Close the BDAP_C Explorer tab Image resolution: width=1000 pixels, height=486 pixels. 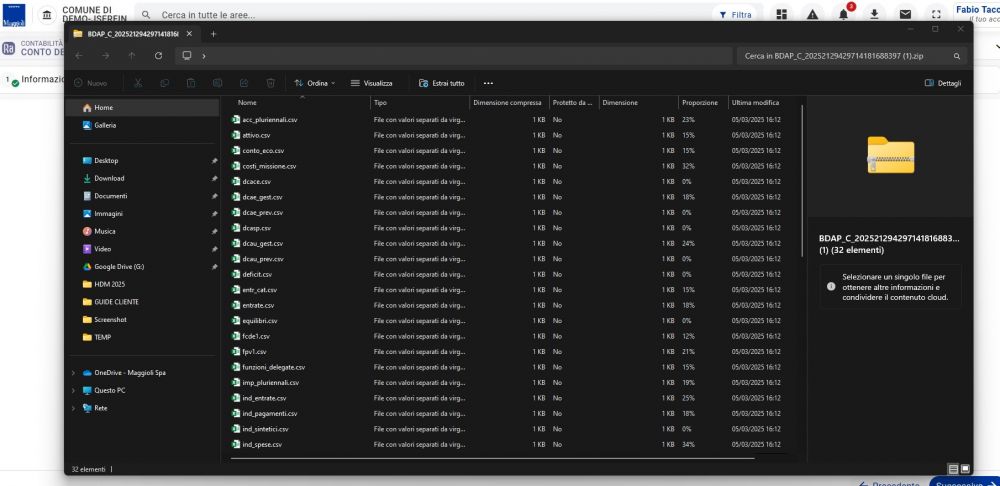coord(189,34)
